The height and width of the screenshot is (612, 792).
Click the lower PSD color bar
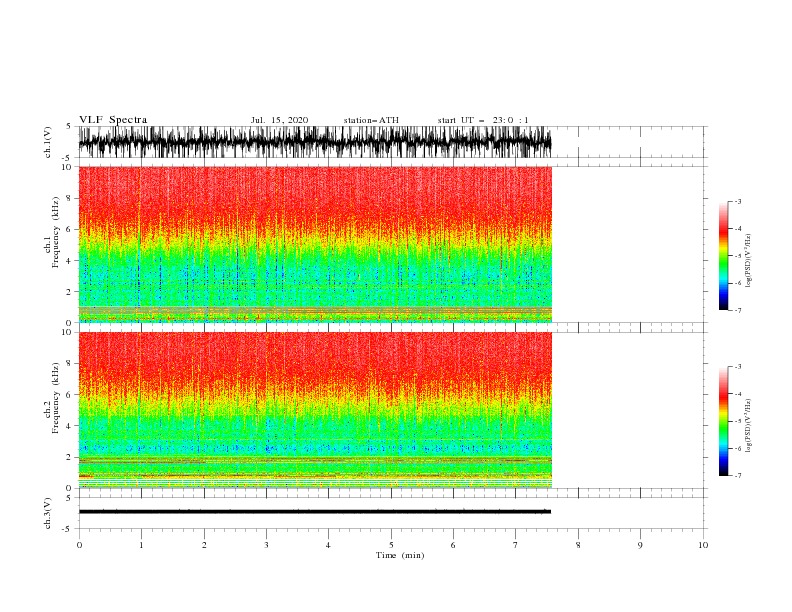[x=723, y=421]
